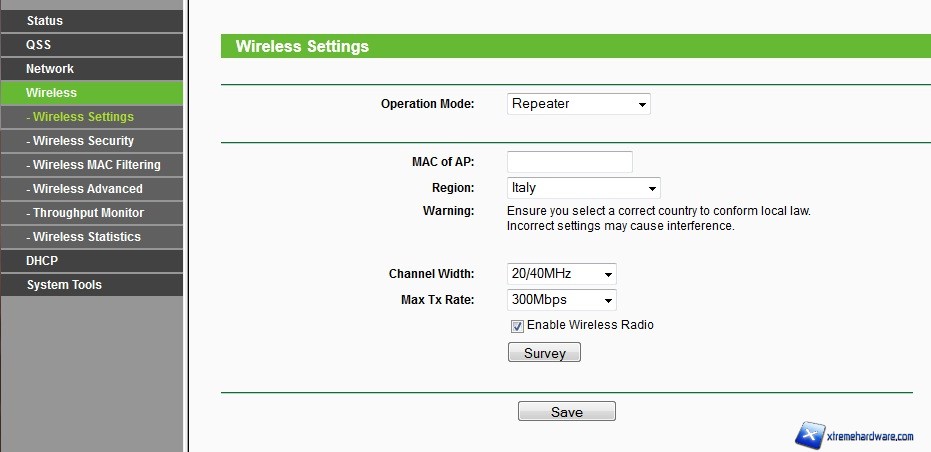
Task: Click the MAC of AP input field
Action: tap(570, 162)
